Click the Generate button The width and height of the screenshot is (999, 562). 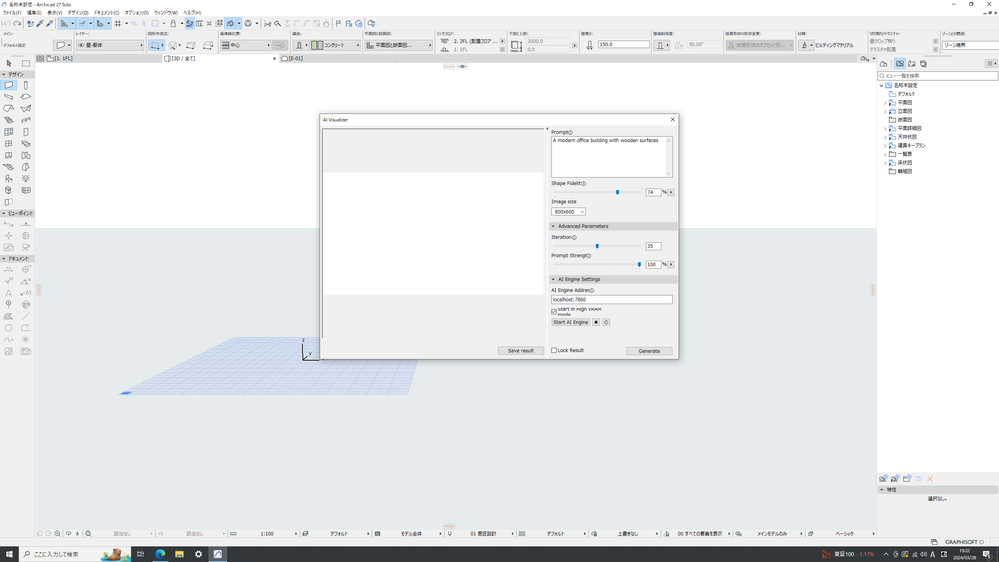[x=649, y=351]
